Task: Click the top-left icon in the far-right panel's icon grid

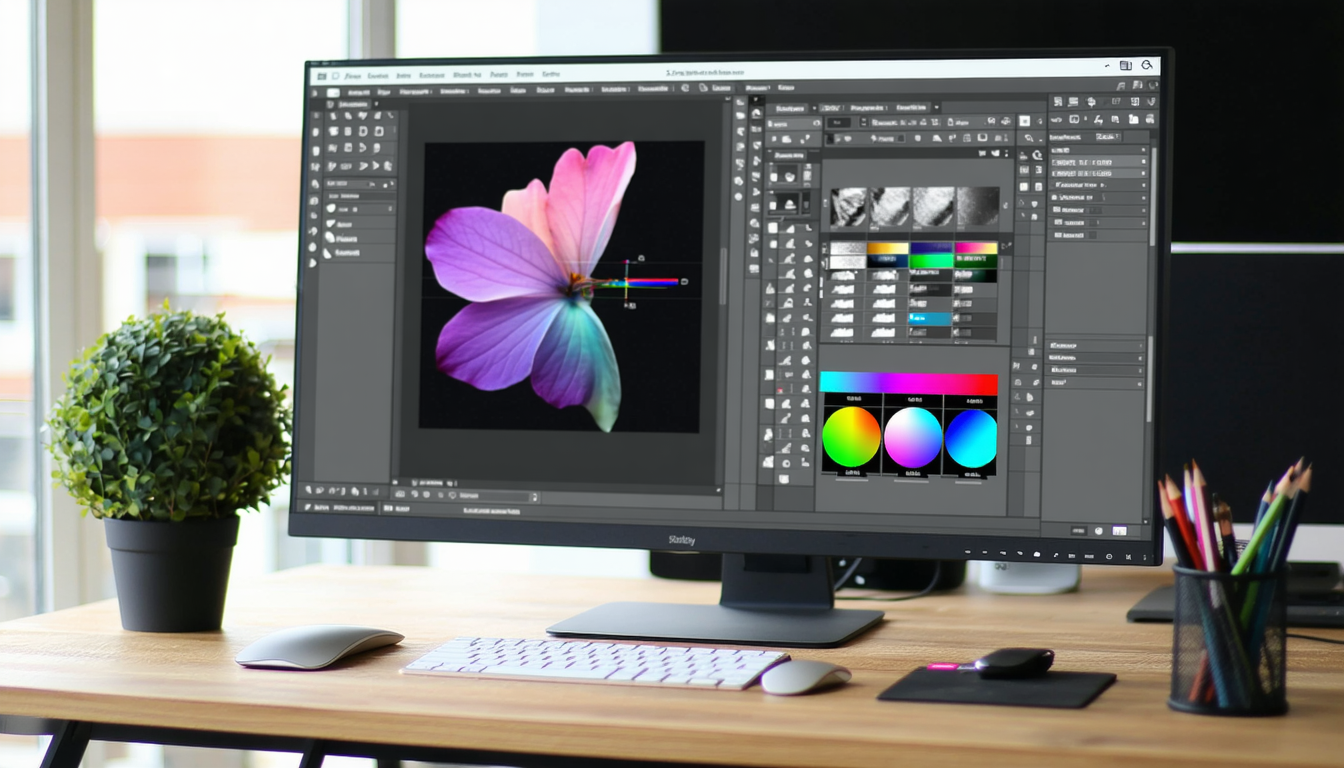Action: click(1057, 102)
